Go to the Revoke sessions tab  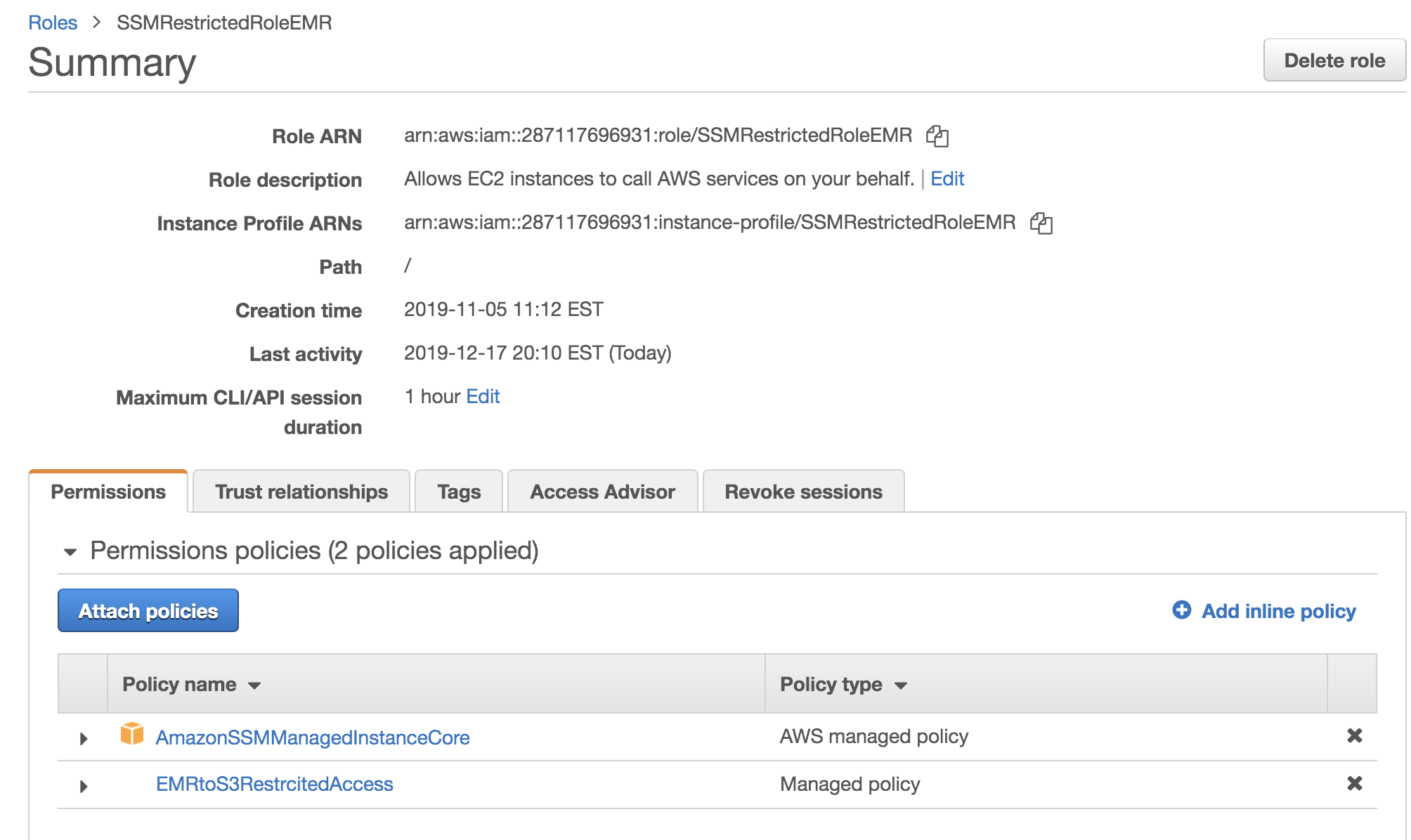803,492
